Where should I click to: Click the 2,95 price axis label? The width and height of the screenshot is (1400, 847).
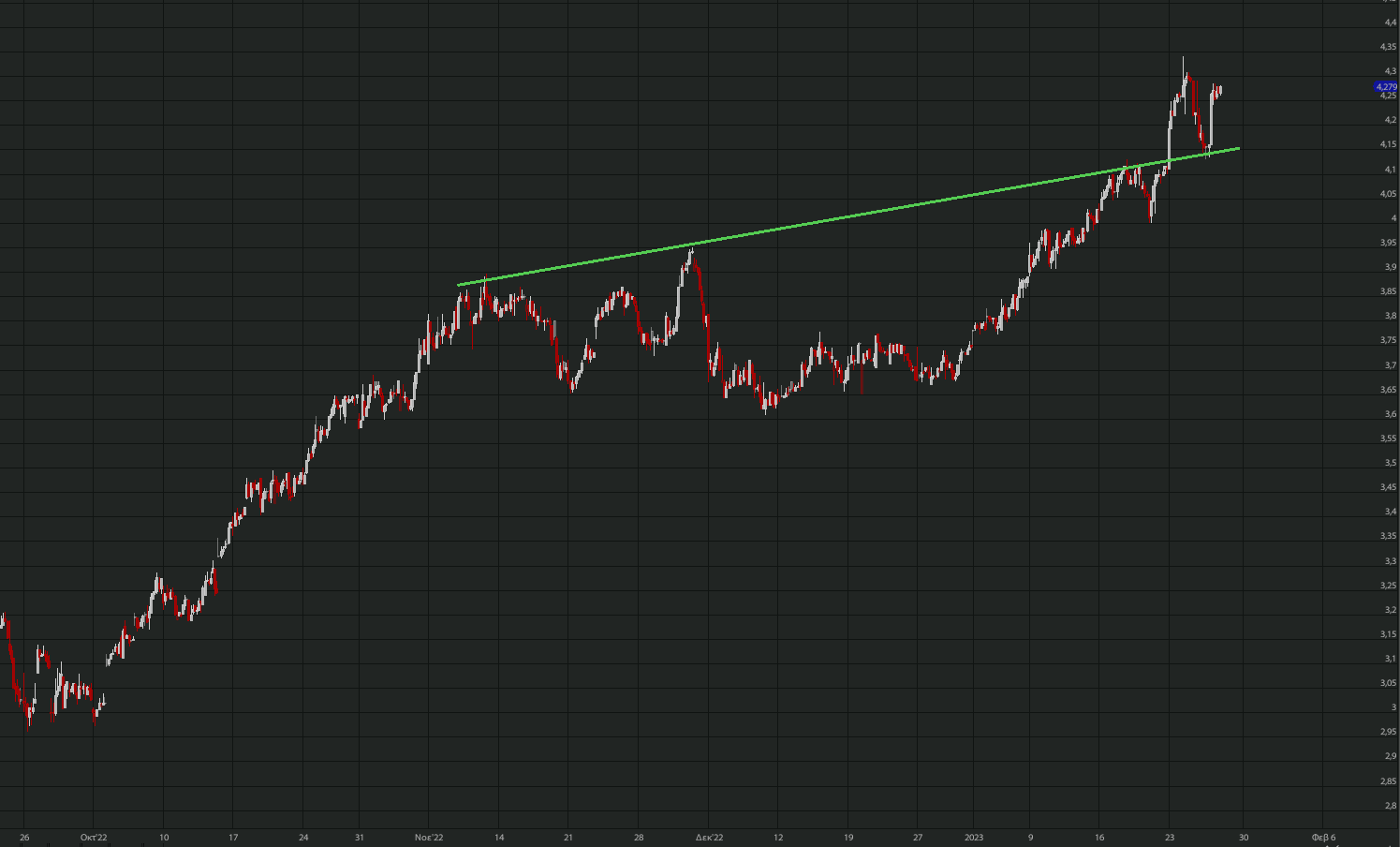1389,732
